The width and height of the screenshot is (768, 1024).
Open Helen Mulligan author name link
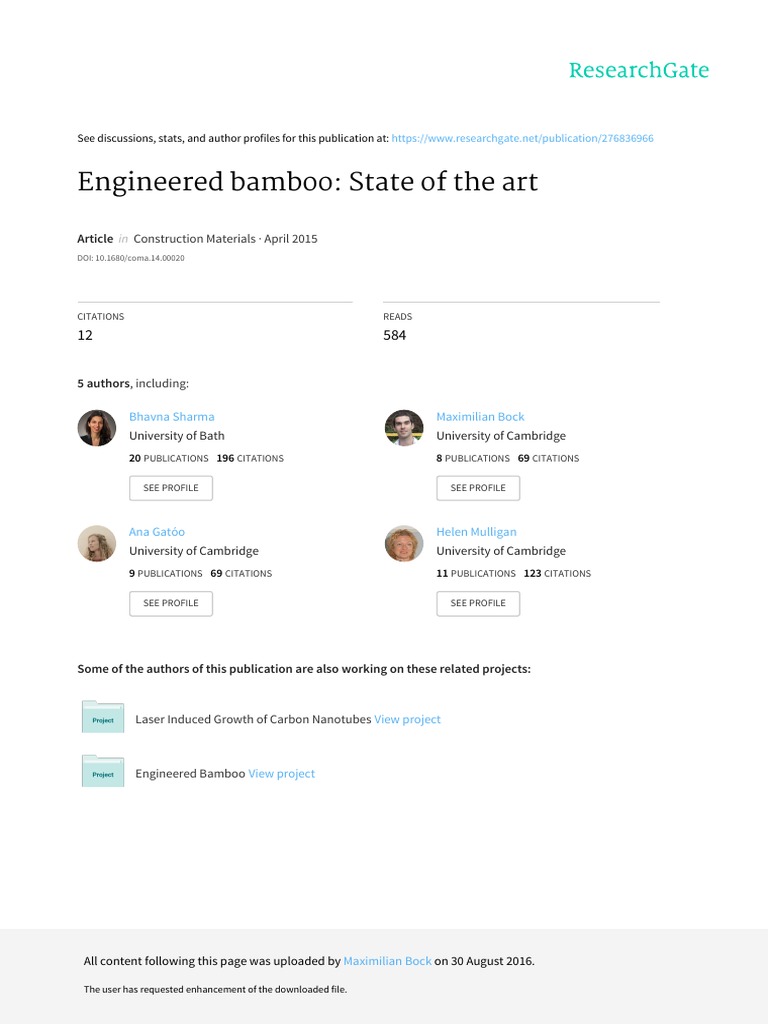(476, 532)
